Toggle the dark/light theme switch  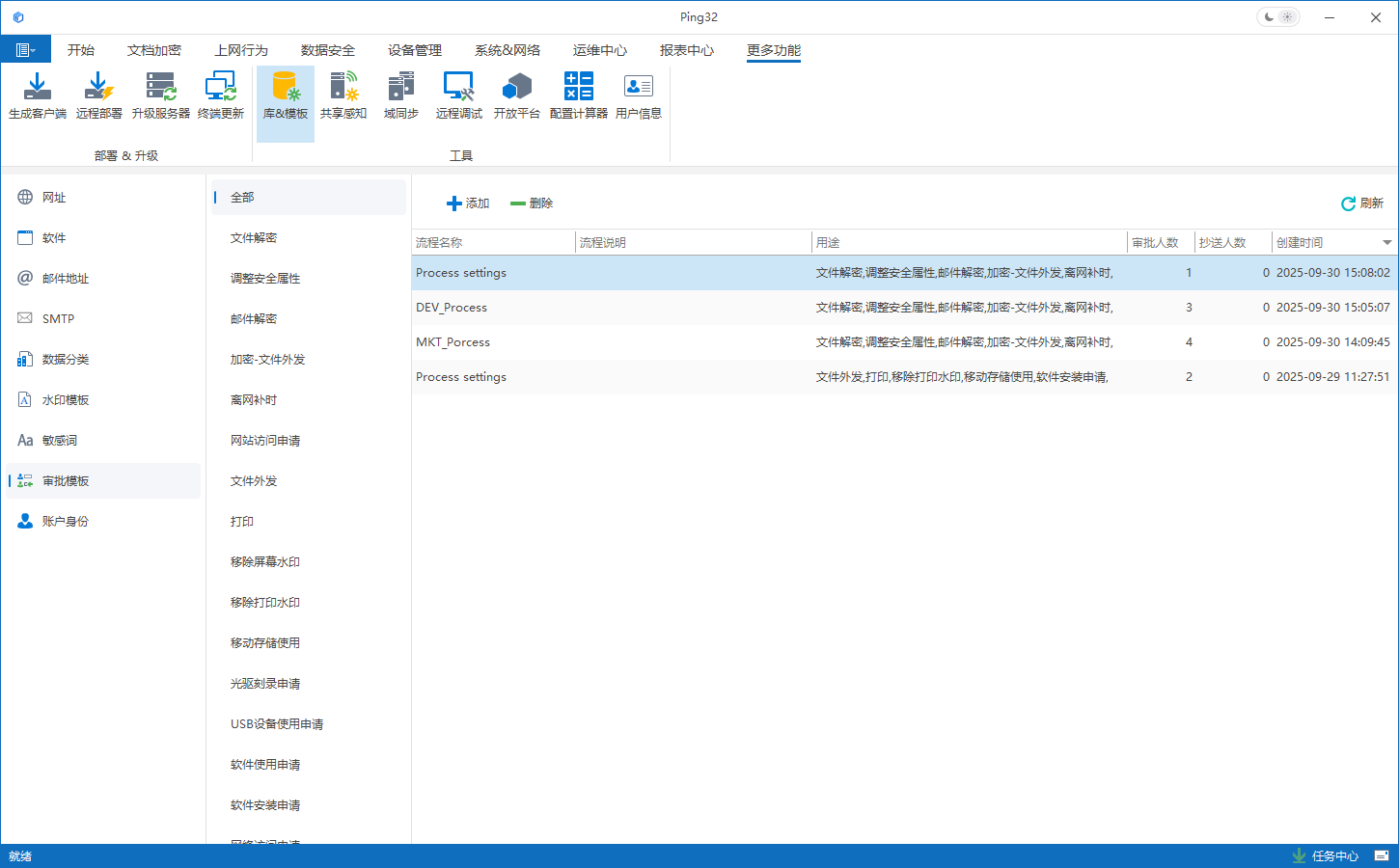[x=1277, y=17]
